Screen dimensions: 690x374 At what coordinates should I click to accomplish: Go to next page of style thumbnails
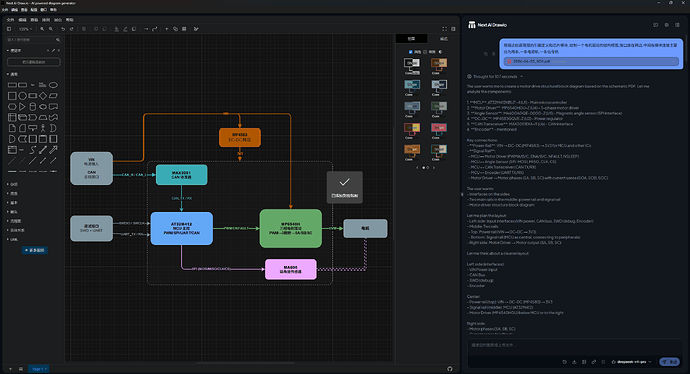[433, 168]
